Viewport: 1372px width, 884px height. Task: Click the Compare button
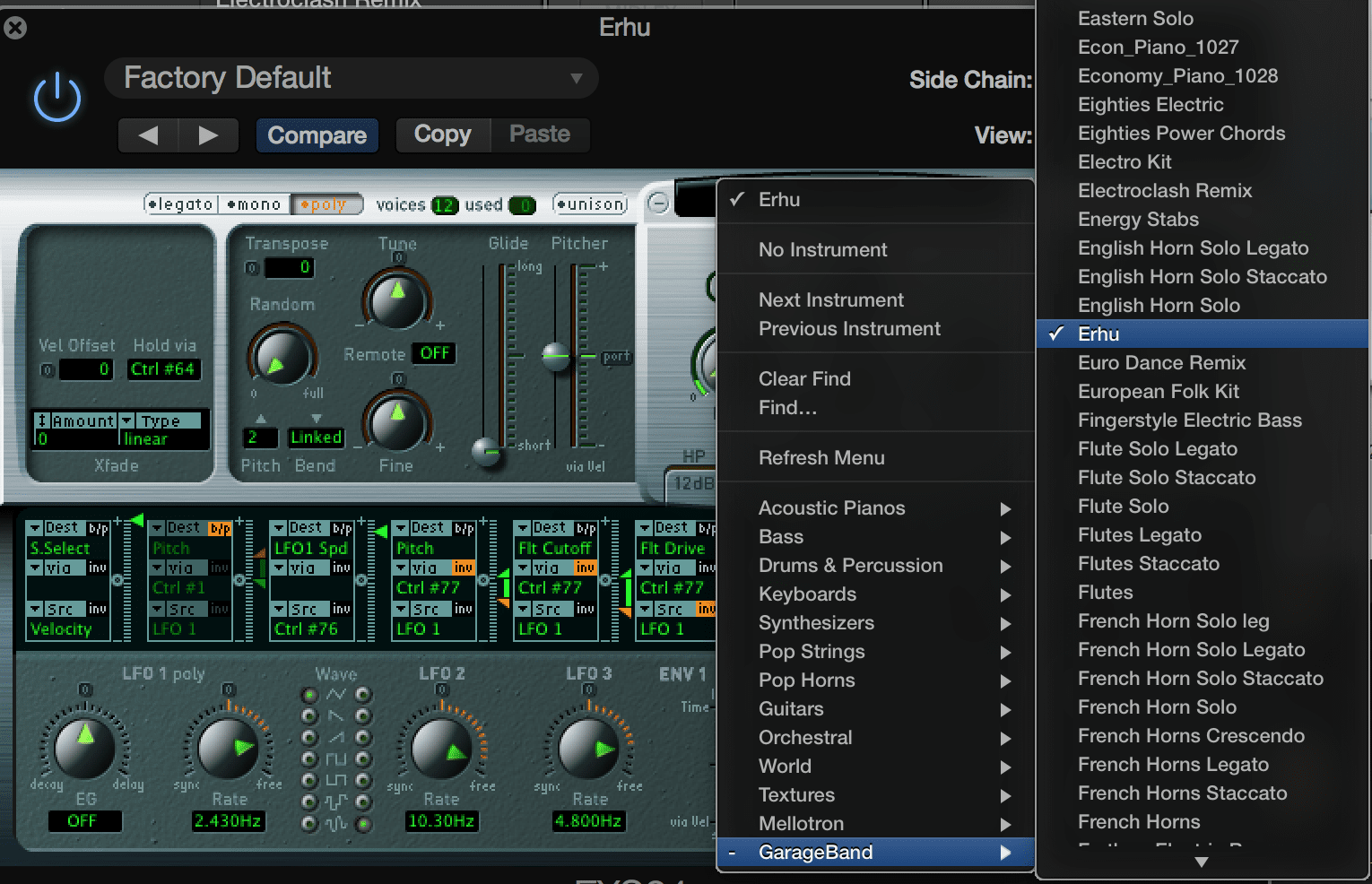tap(317, 135)
